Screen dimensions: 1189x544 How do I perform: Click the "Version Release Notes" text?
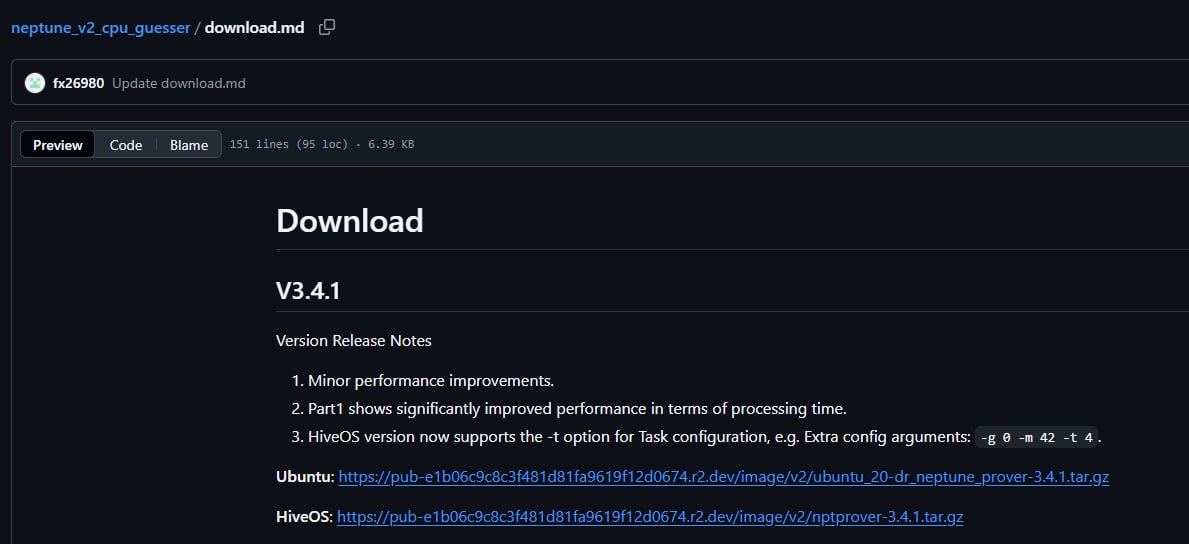(x=354, y=341)
